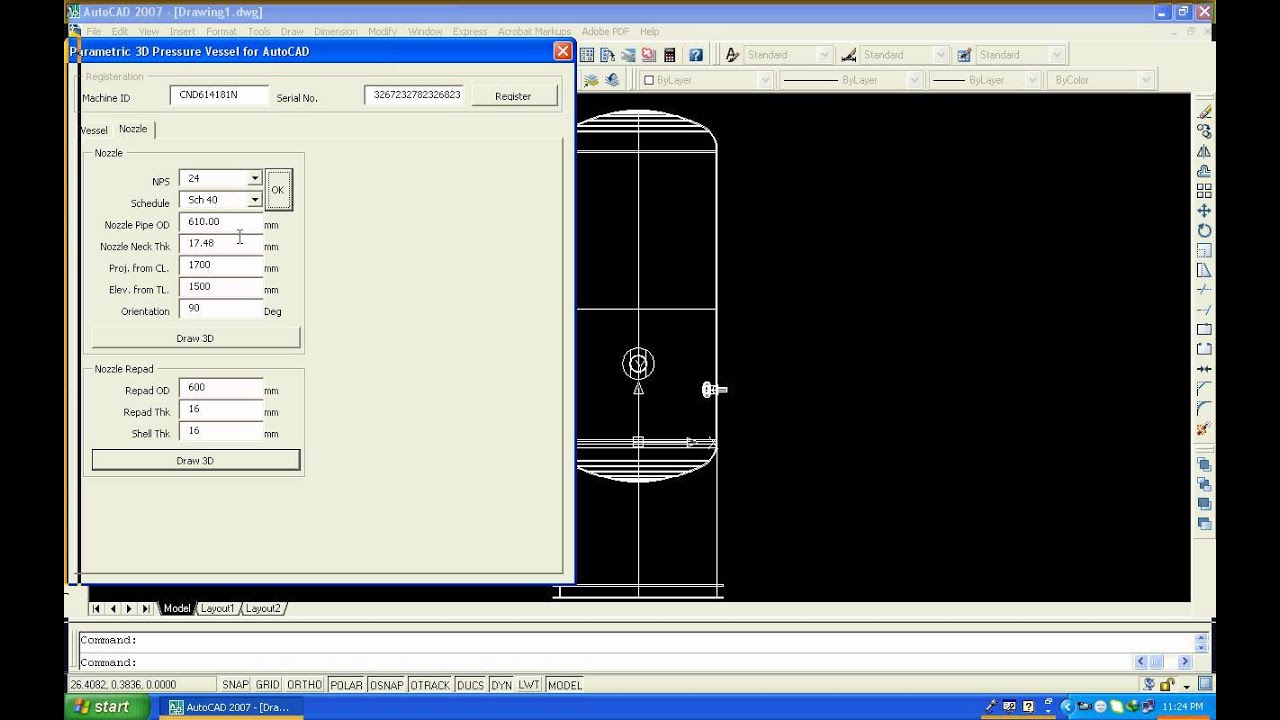Click the Orientation input field

[220, 309]
